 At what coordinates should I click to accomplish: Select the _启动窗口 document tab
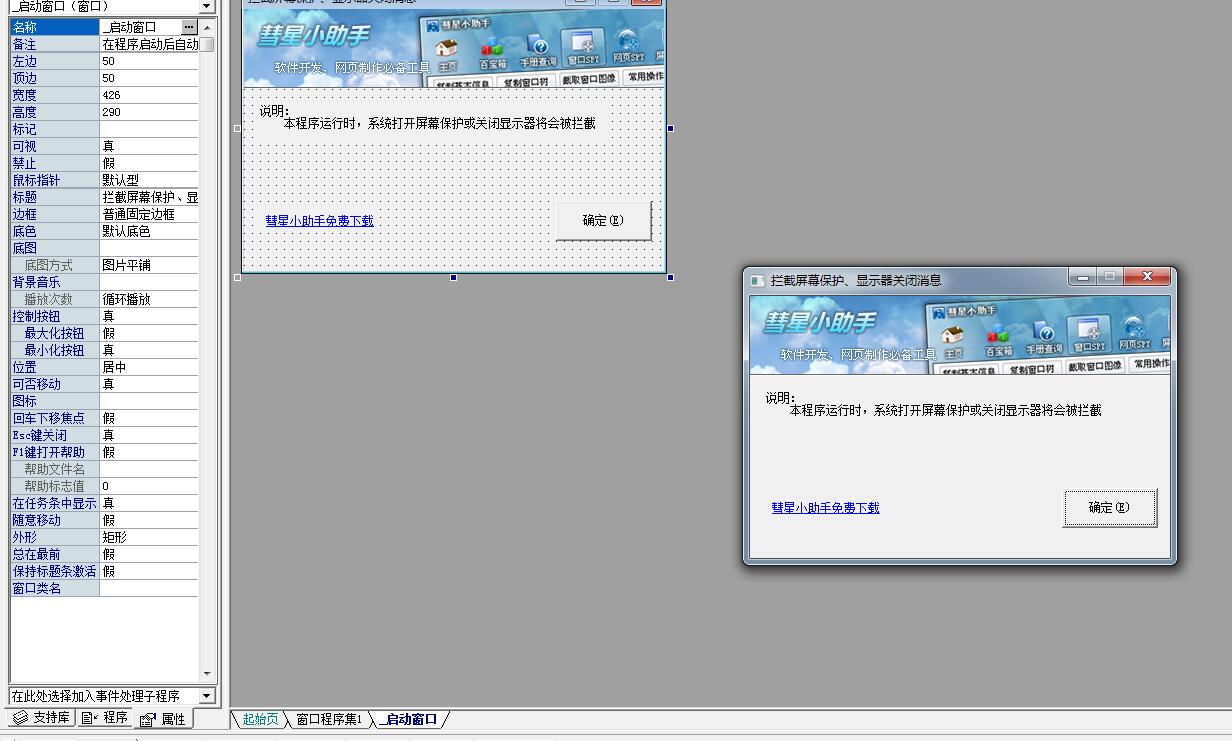pyautogui.click(x=411, y=719)
